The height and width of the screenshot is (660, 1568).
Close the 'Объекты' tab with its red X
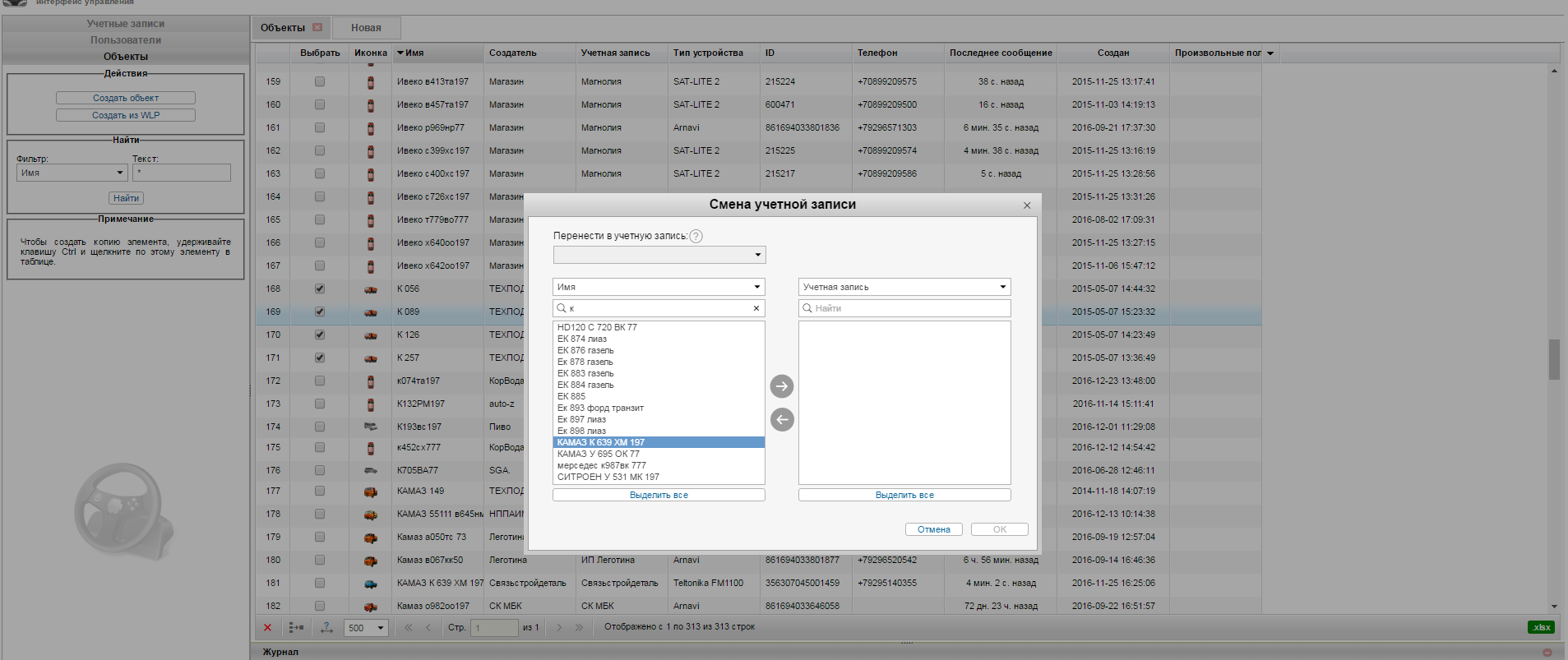(x=317, y=28)
